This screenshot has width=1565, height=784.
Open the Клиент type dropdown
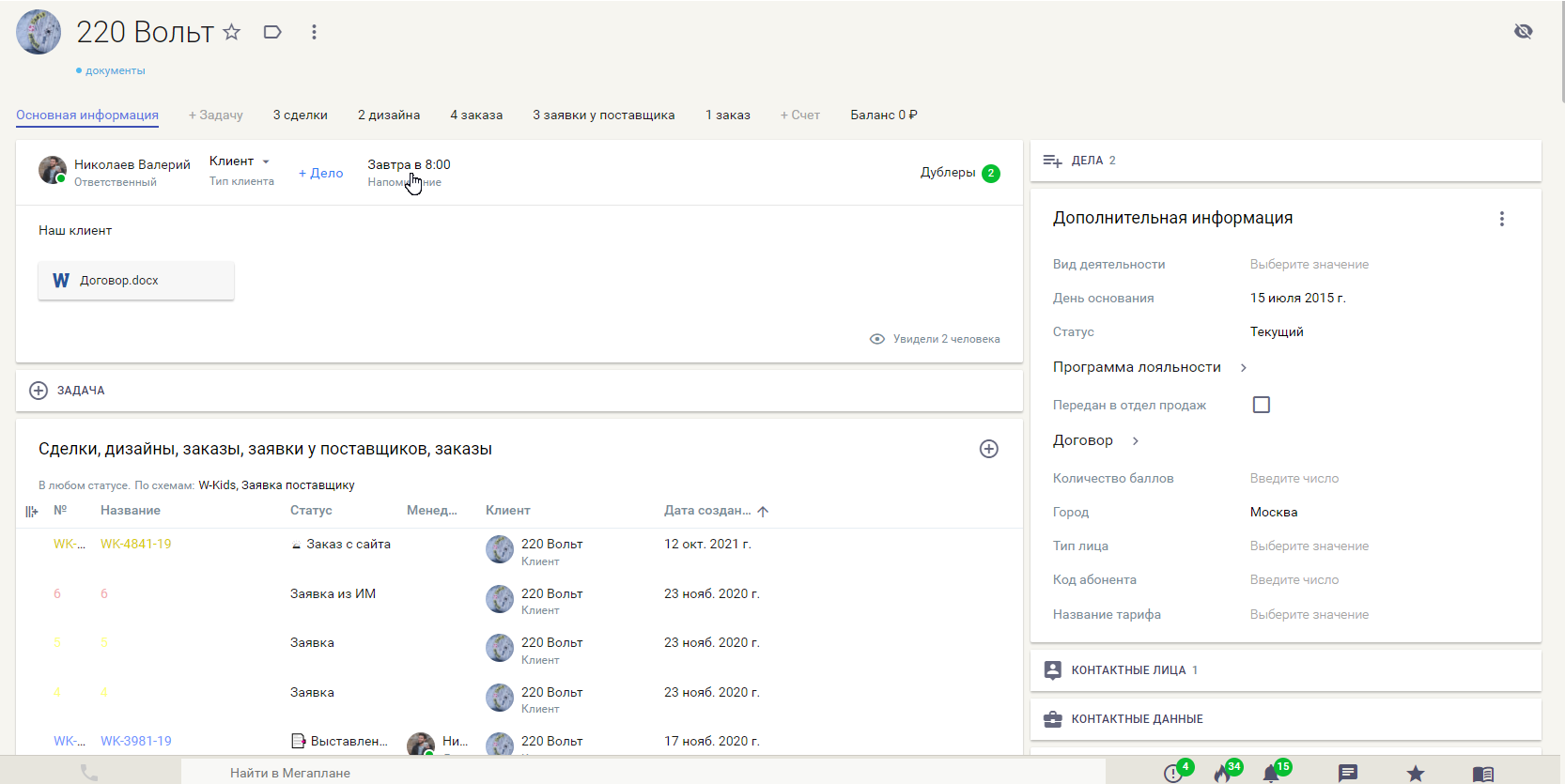(240, 161)
